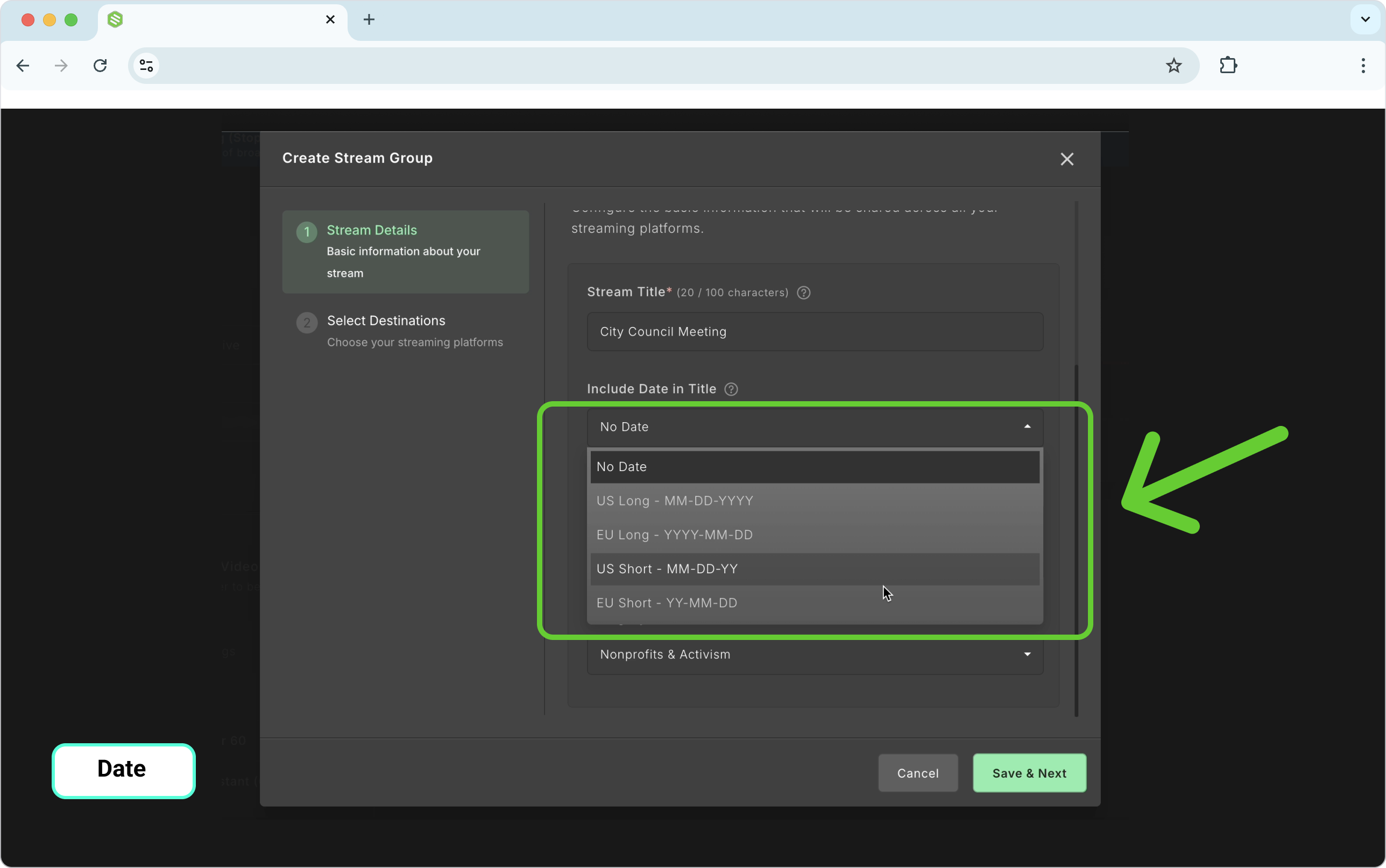Open the tab search chevron
Image resolution: width=1386 pixels, height=868 pixels.
(1366, 19)
